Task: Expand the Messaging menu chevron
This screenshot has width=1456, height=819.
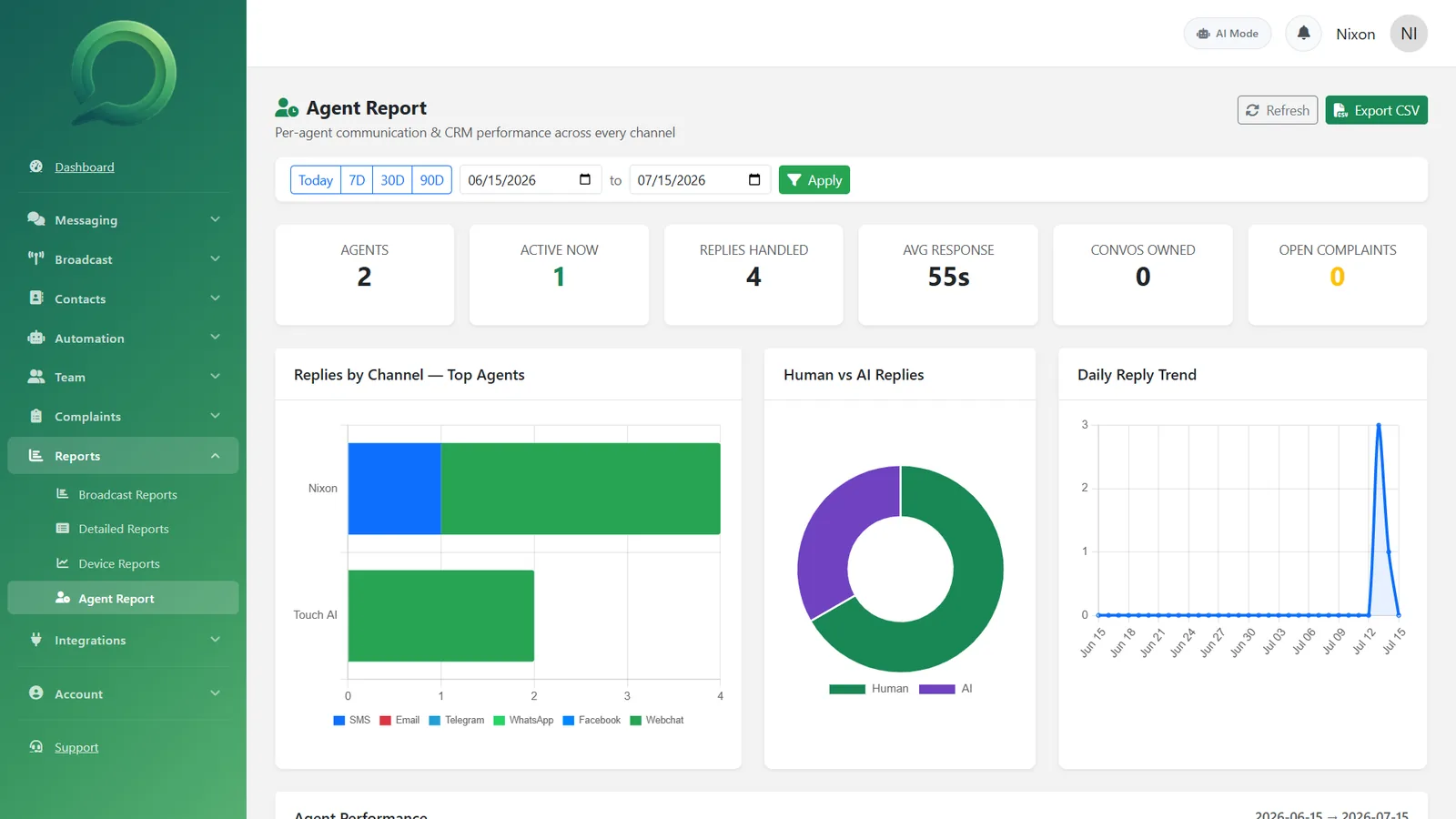Action: point(216,219)
